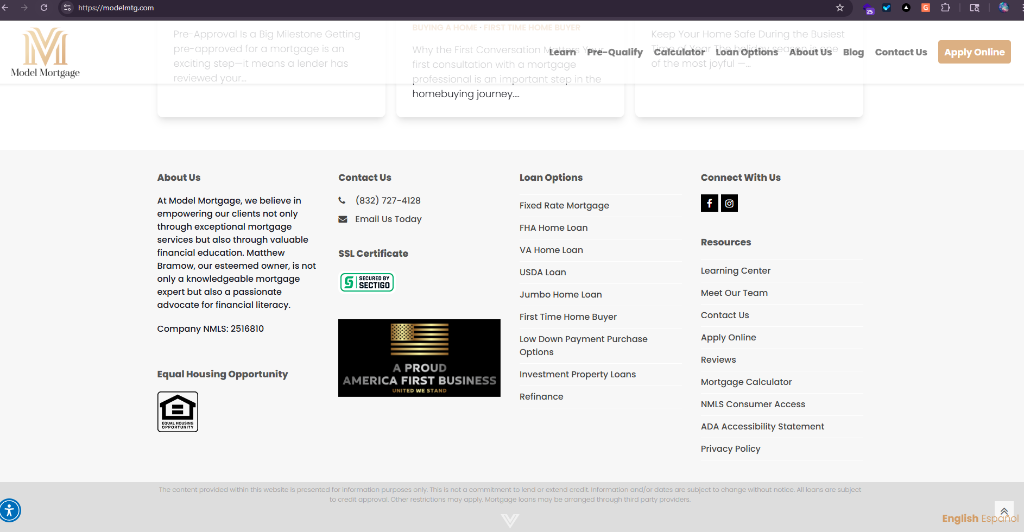Bookmark this page with star icon
Viewport: 1024px width, 532px height.
pos(840,7)
